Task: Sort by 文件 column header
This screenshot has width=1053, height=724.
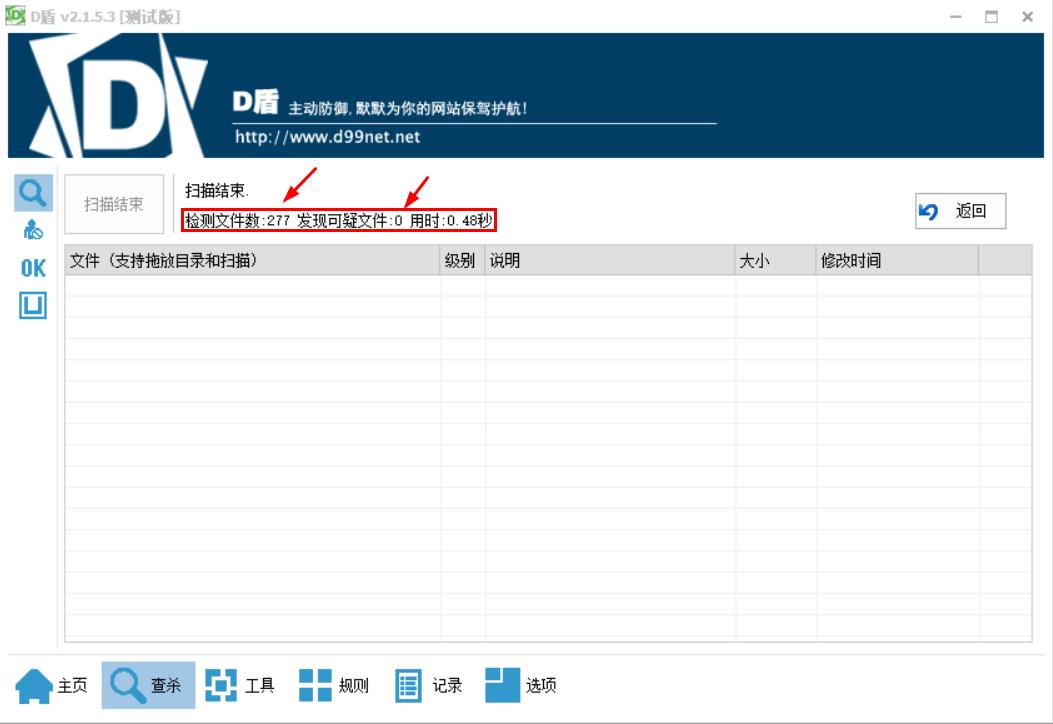Action: [x=253, y=261]
